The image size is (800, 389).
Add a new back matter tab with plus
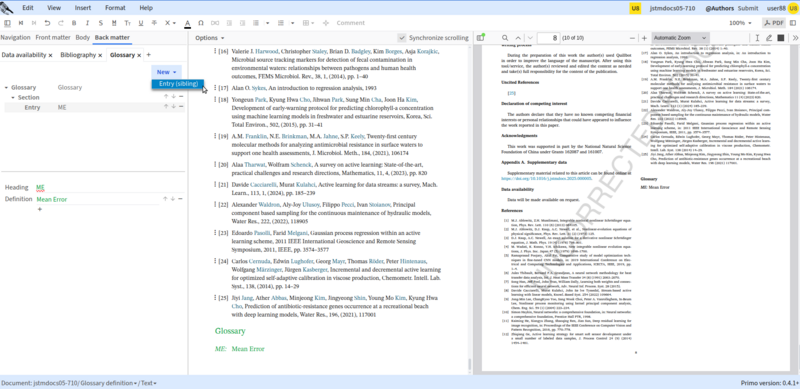[x=148, y=55]
